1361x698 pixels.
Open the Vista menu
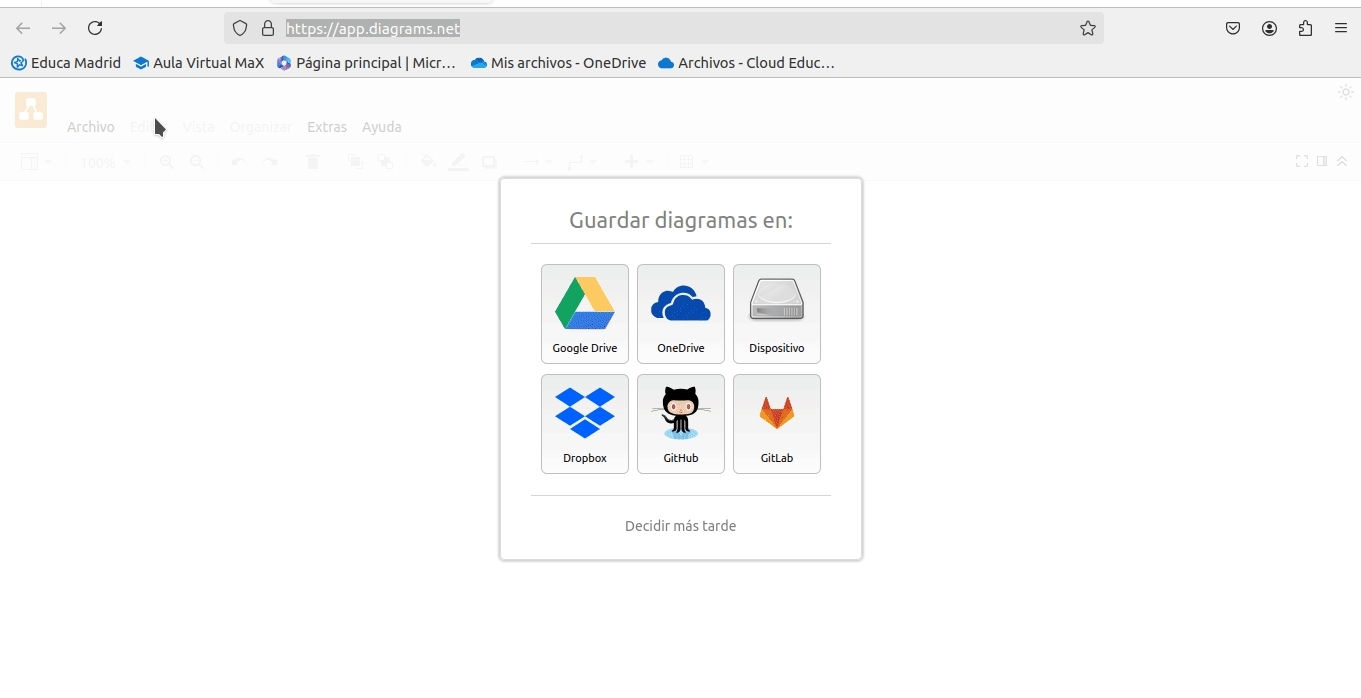tap(199, 127)
